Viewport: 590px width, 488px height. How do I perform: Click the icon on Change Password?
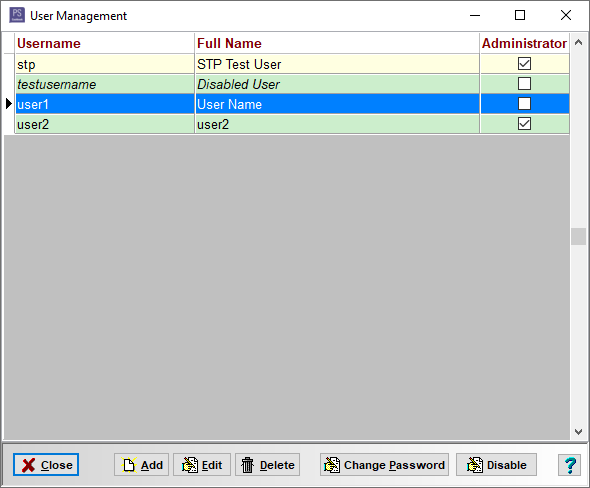click(x=332, y=465)
